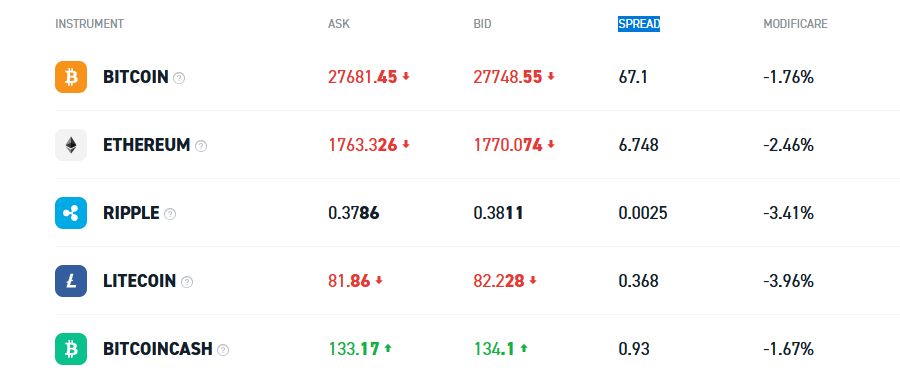Sort by the INSTRUMENT column header
Screen dimensions: 900x380
coord(90,24)
